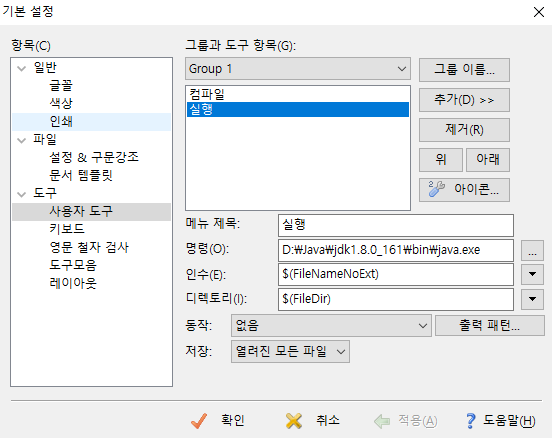Click the yellow X 취소 button

[313, 420]
